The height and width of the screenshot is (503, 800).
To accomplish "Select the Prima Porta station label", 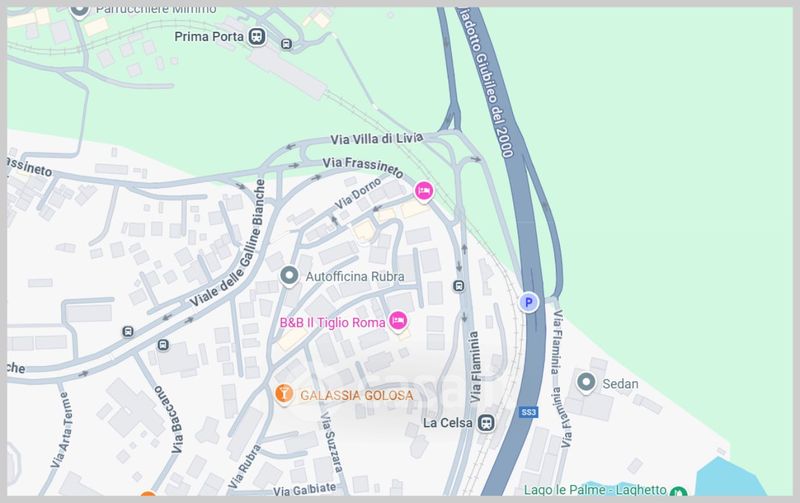I will tap(209, 37).
